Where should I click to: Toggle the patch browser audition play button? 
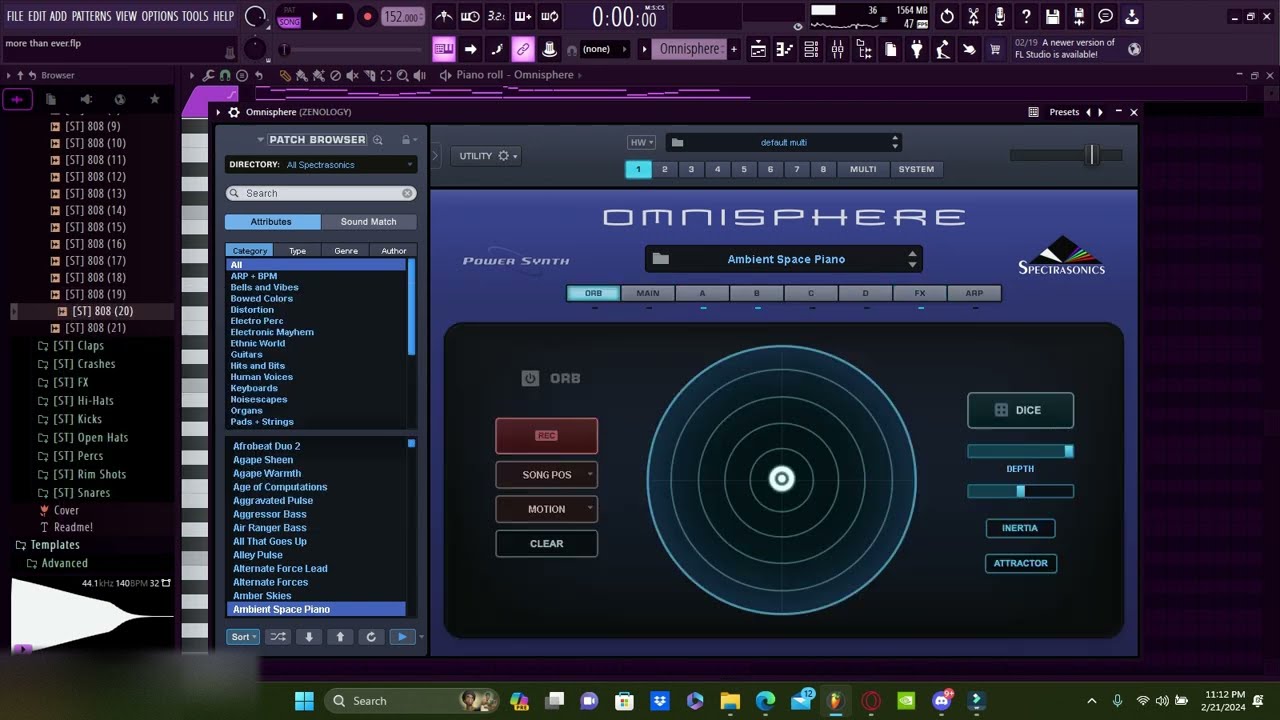tap(402, 637)
